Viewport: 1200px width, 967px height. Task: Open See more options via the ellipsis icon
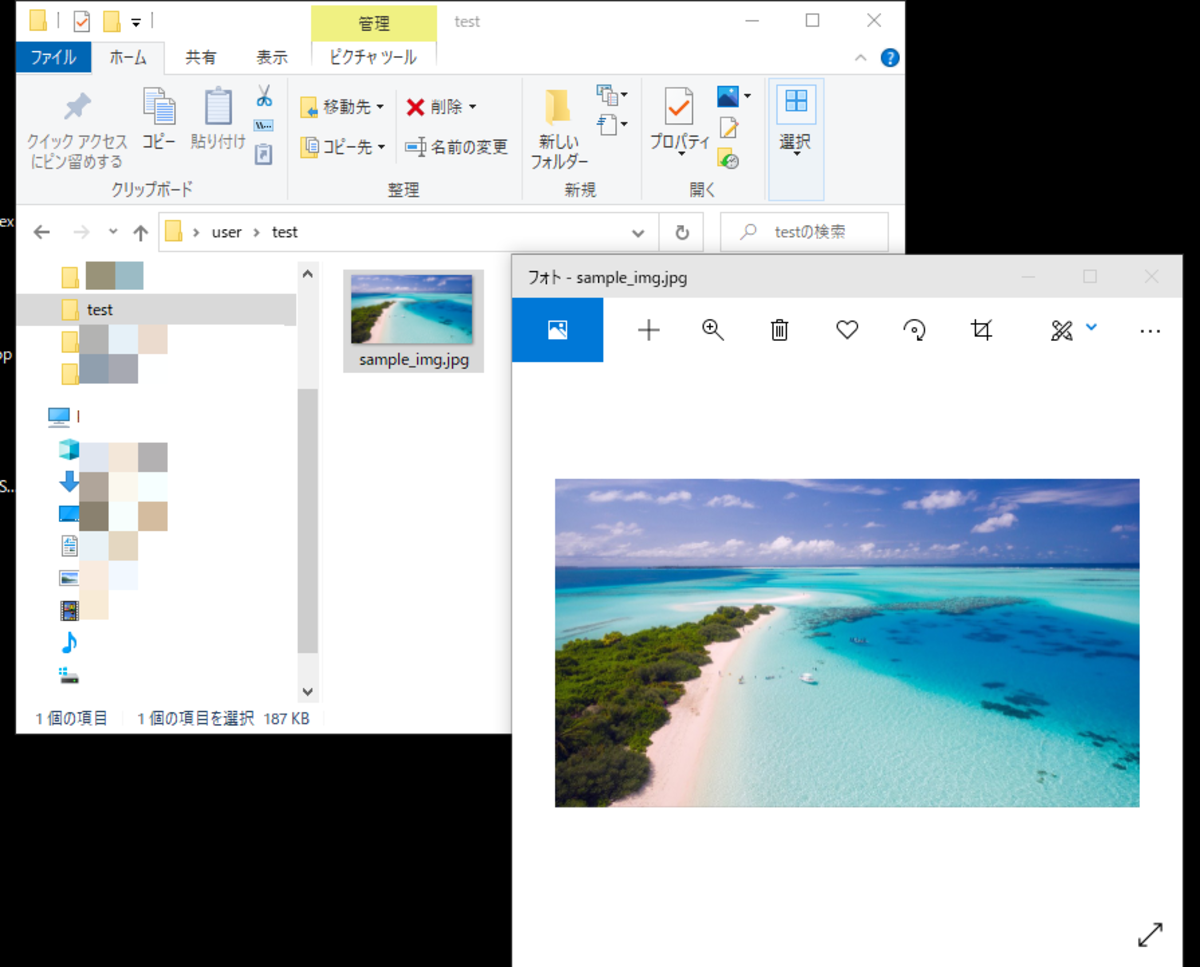point(1150,331)
